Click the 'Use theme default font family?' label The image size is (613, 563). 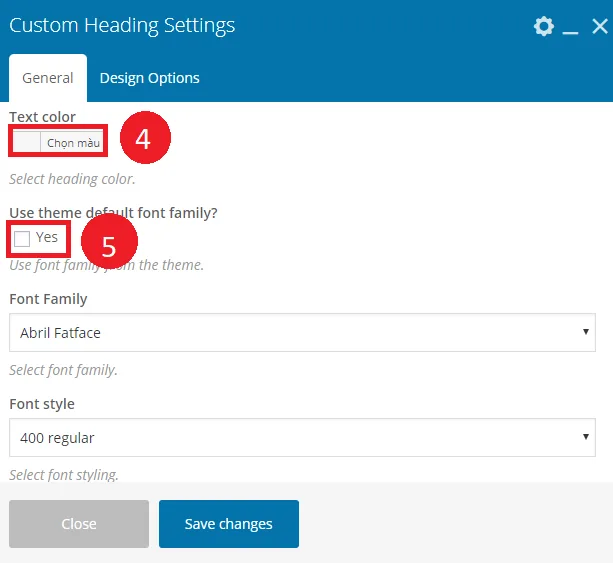point(113,213)
